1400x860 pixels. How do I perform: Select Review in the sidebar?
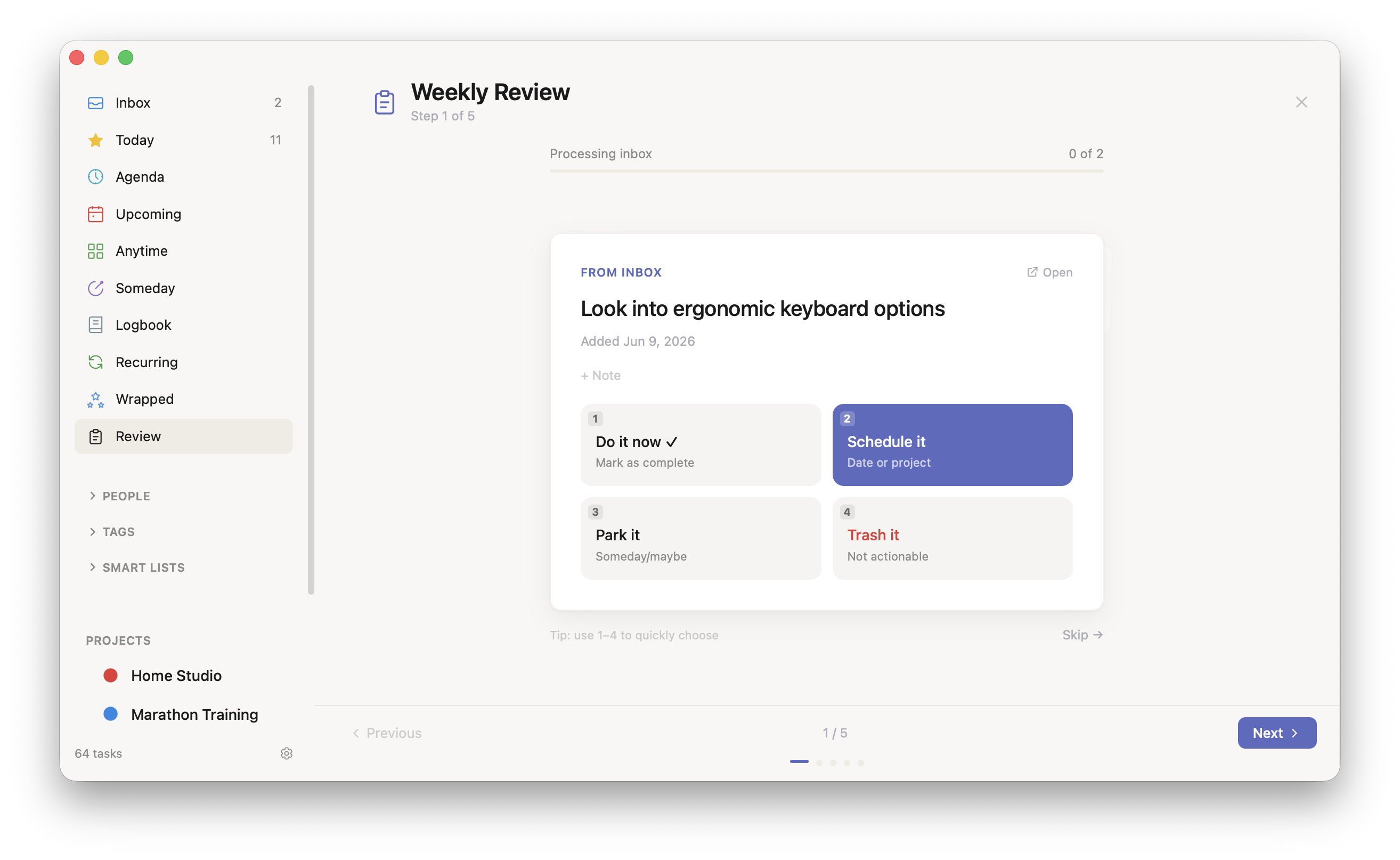click(x=184, y=436)
